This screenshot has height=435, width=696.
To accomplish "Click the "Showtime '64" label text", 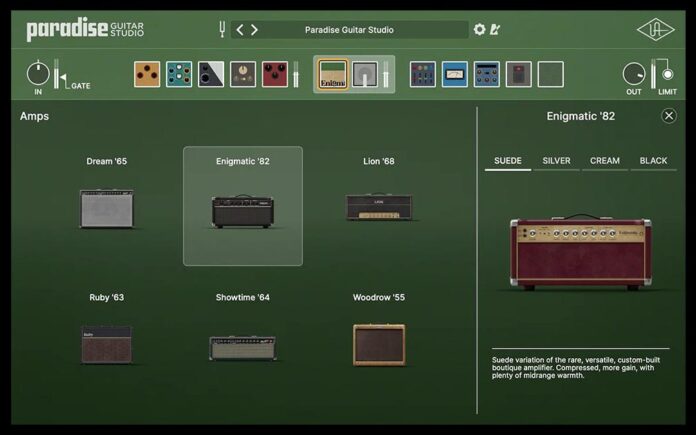I will pos(243,297).
